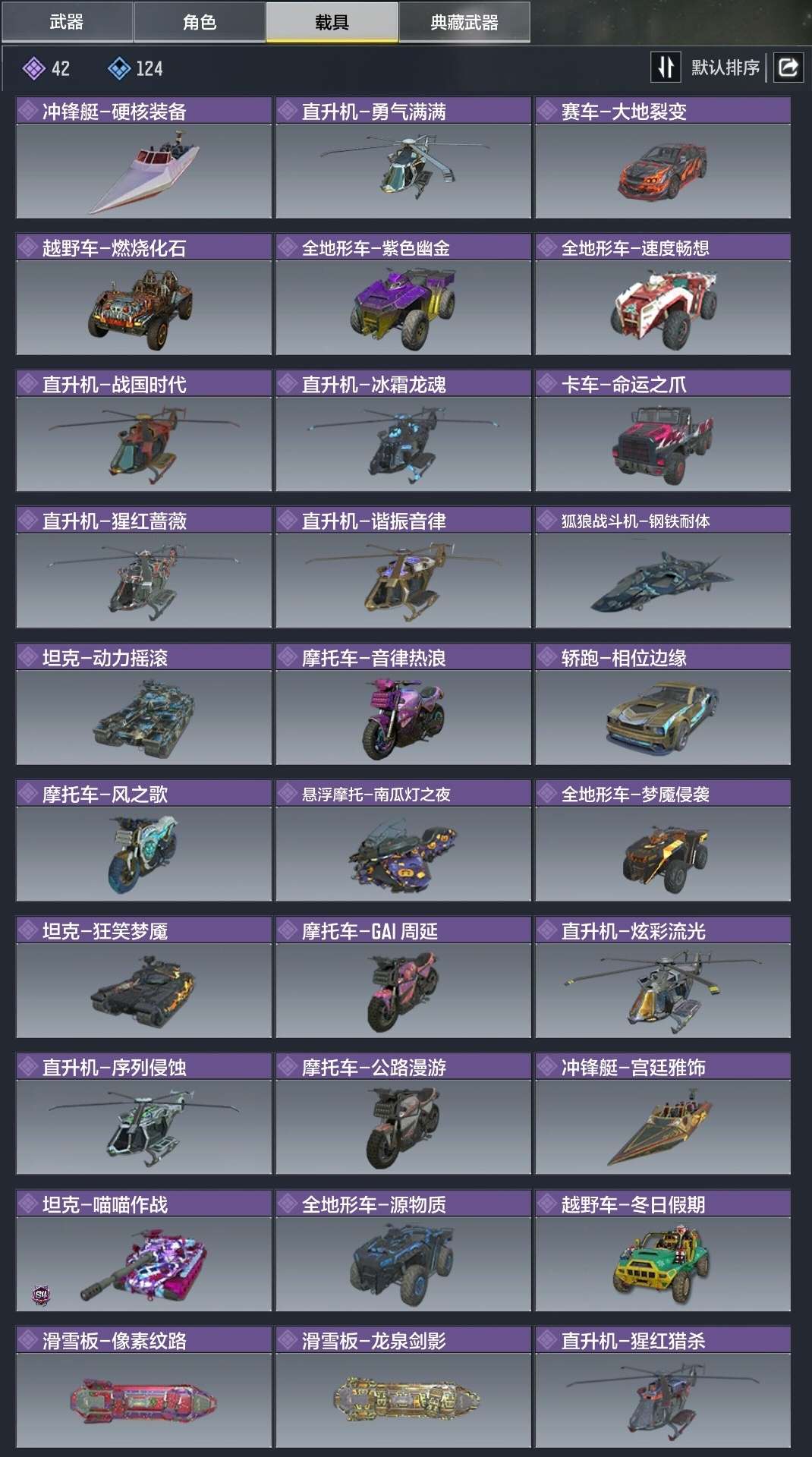Pick the 滑雪板-龙泉剑影 snowboard skin
This screenshot has width=812, height=1457.
(403, 1400)
